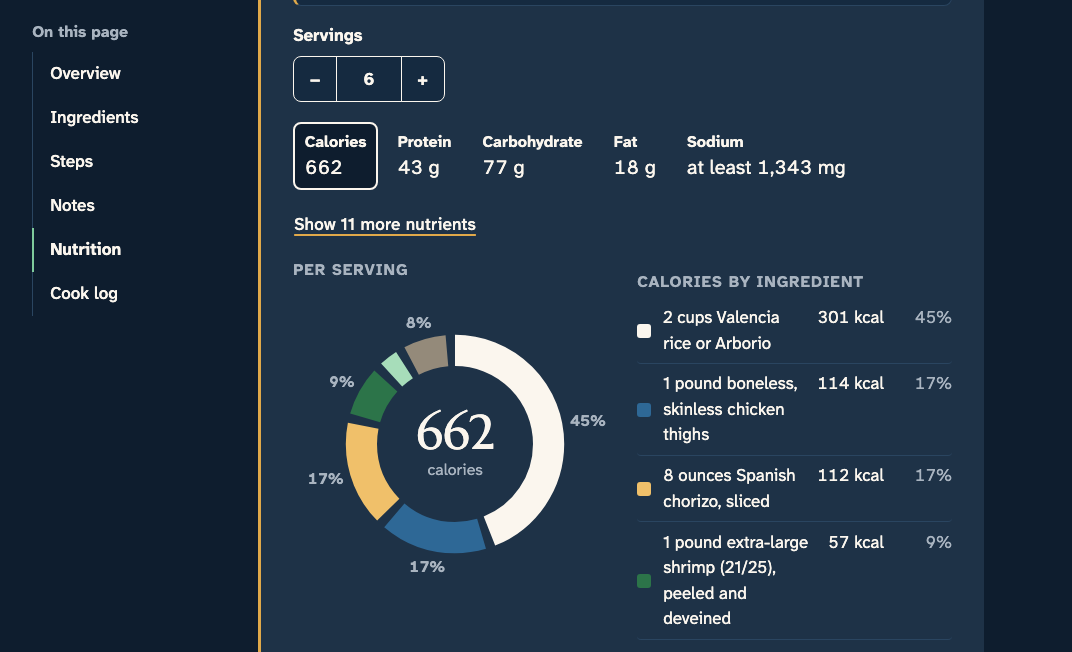Select the Protein 43 g nutrient

[424, 156]
